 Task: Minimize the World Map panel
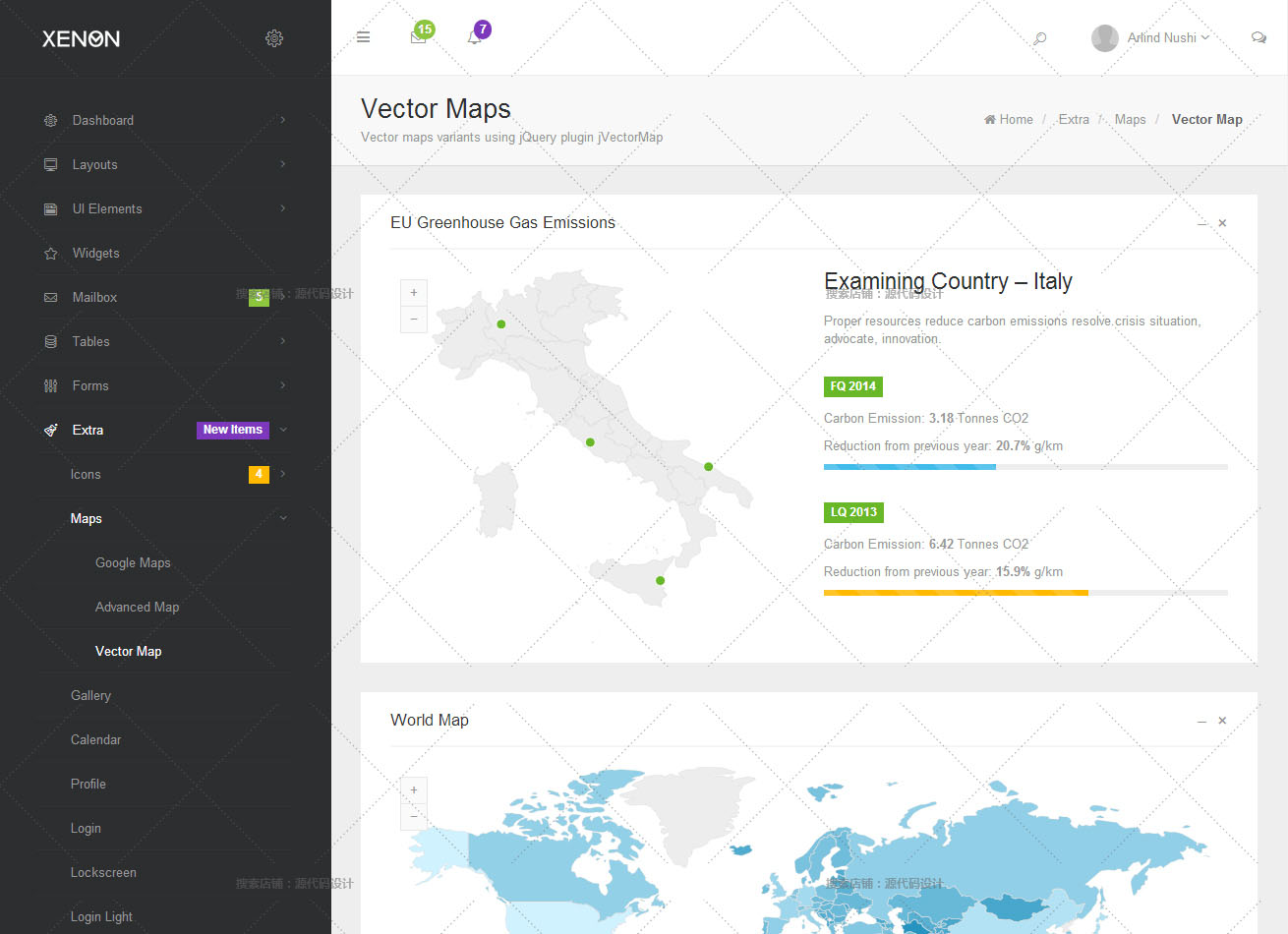[1201, 721]
